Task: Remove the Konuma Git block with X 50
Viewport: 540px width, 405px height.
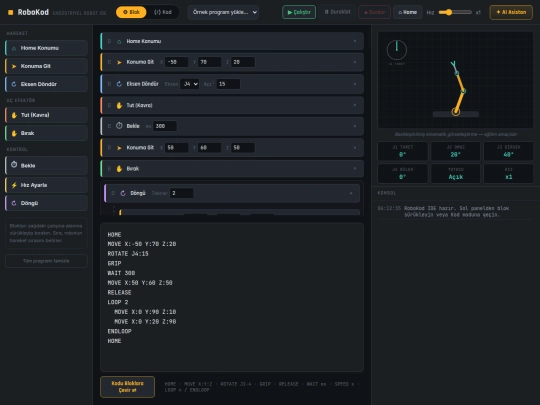Action: coord(355,147)
